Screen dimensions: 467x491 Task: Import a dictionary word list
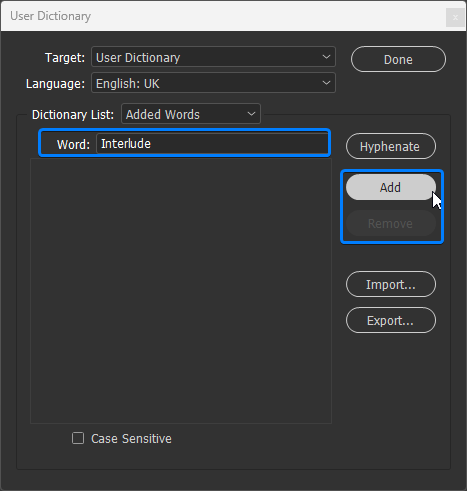[391, 284]
